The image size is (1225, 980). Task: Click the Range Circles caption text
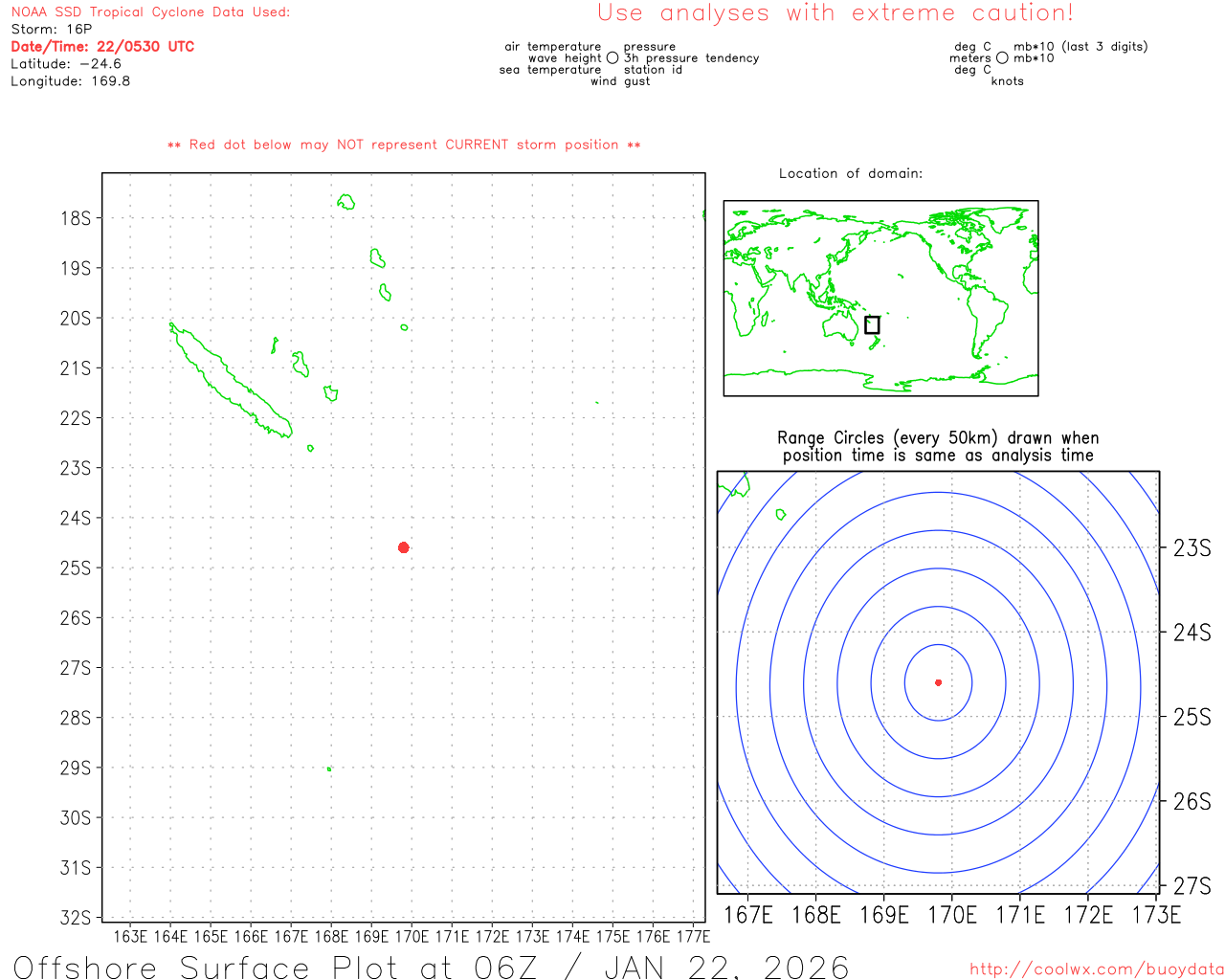(938, 446)
